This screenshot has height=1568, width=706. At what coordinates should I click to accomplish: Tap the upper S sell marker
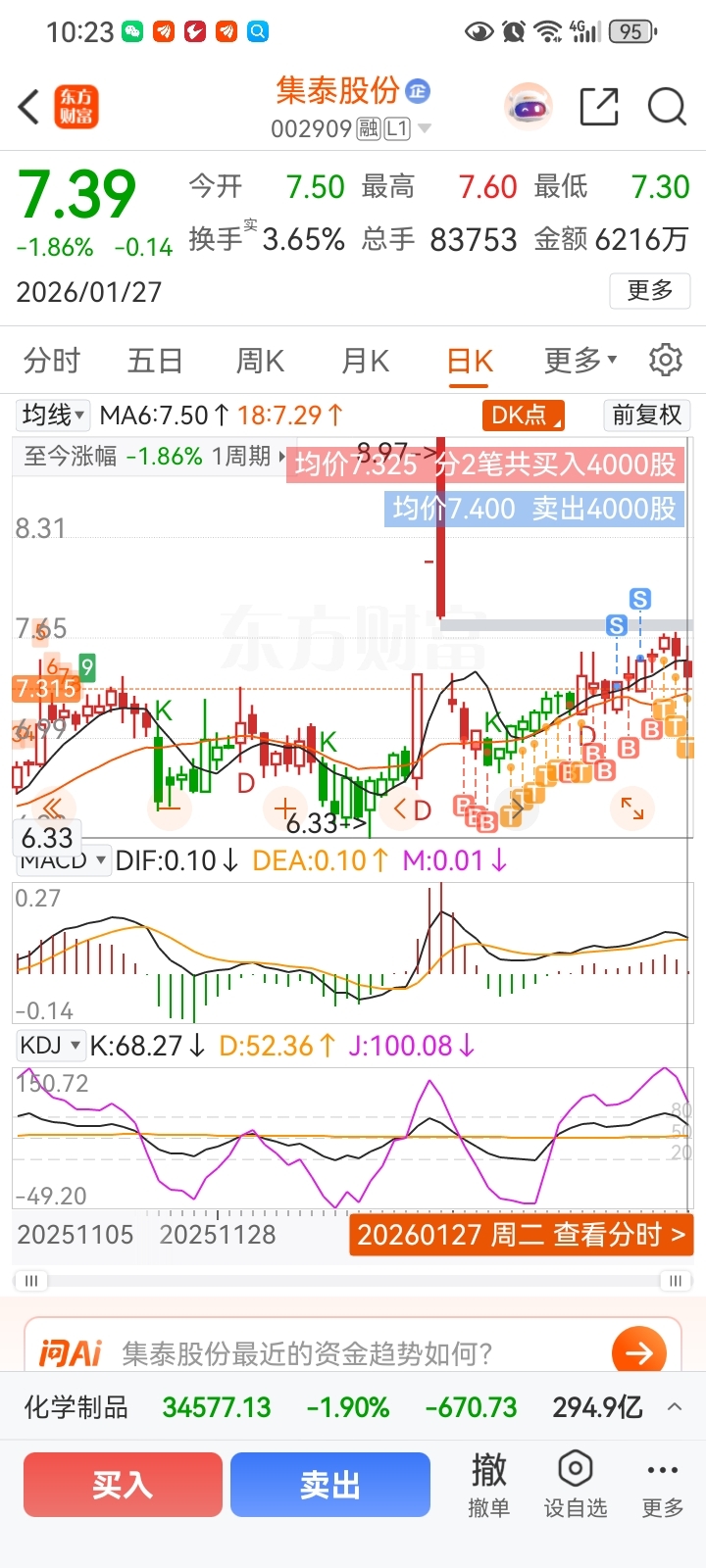[640, 599]
